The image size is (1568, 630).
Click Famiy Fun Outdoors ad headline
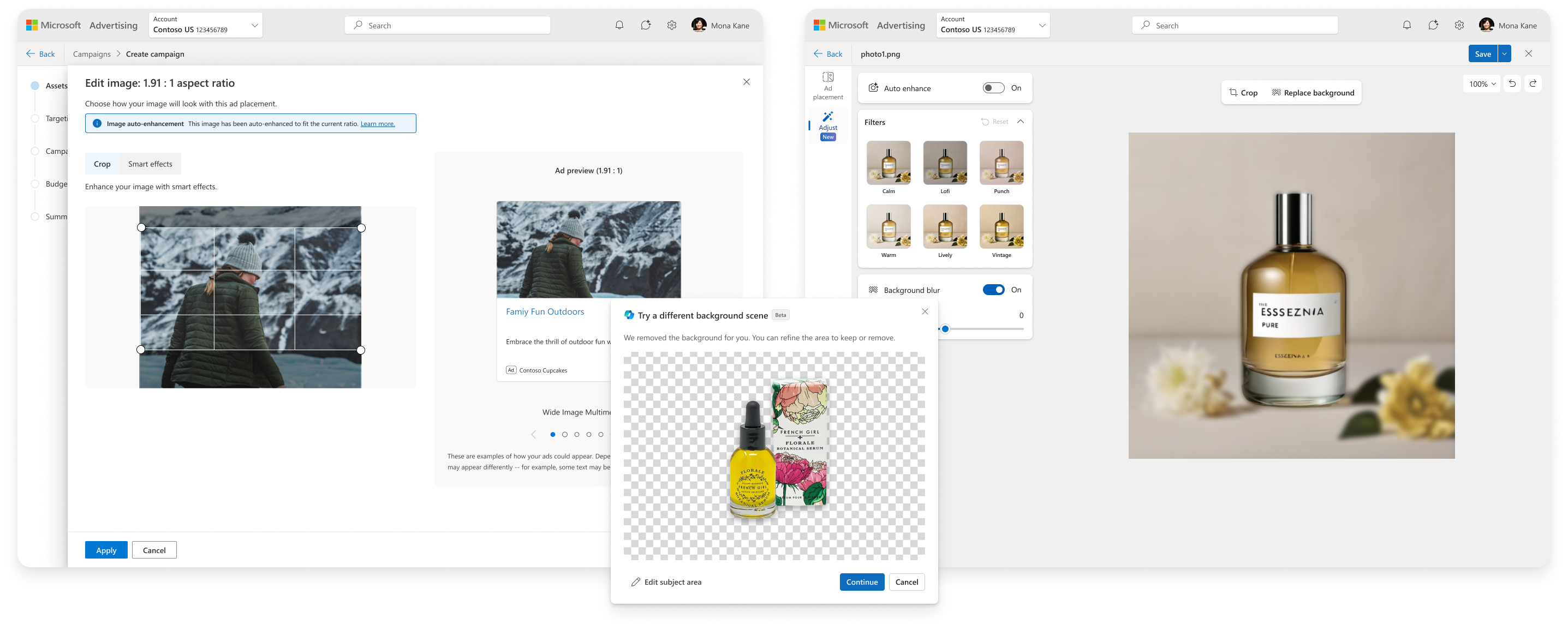(545, 312)
